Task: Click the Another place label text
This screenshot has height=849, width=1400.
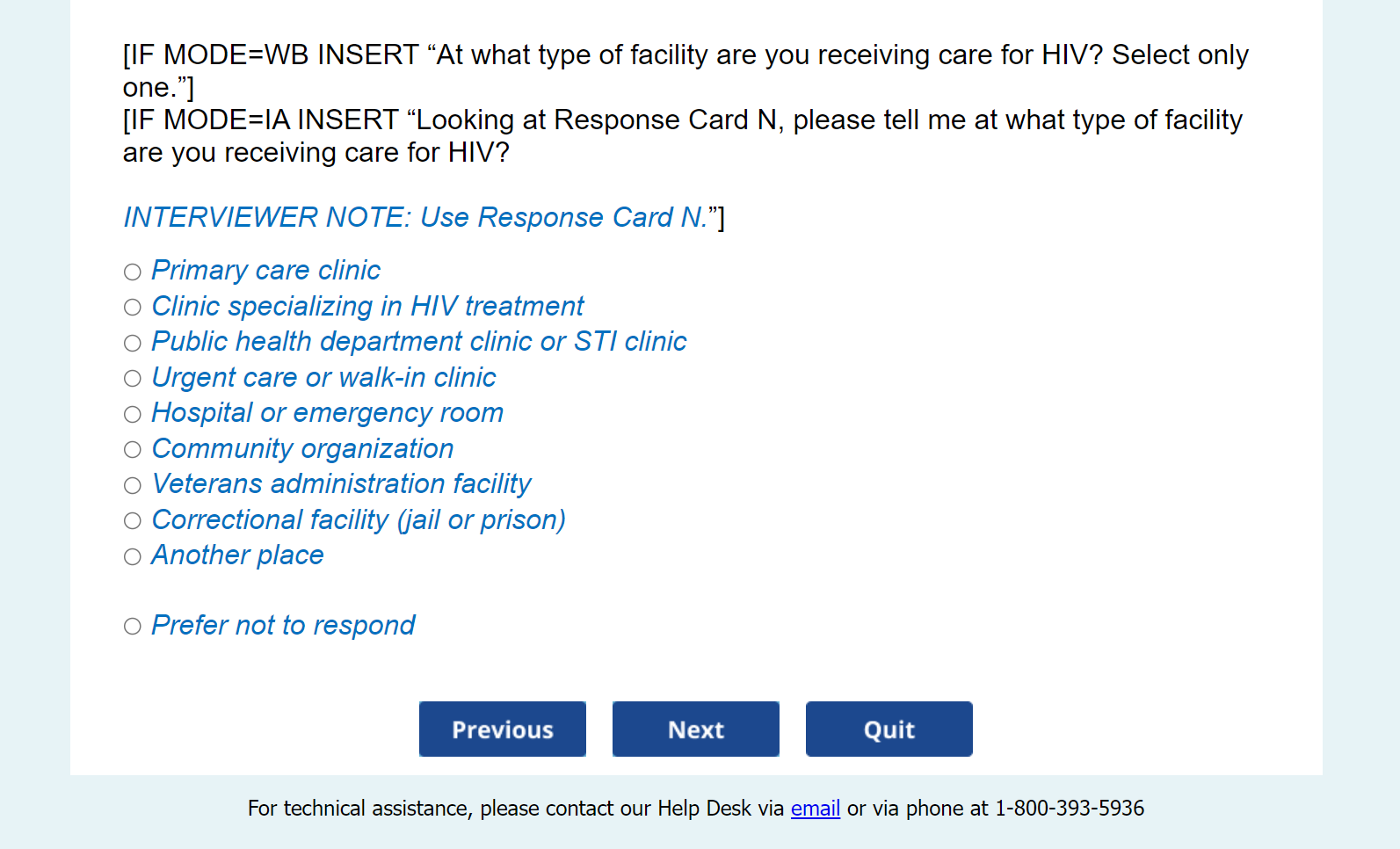Action: click(237, 555)
